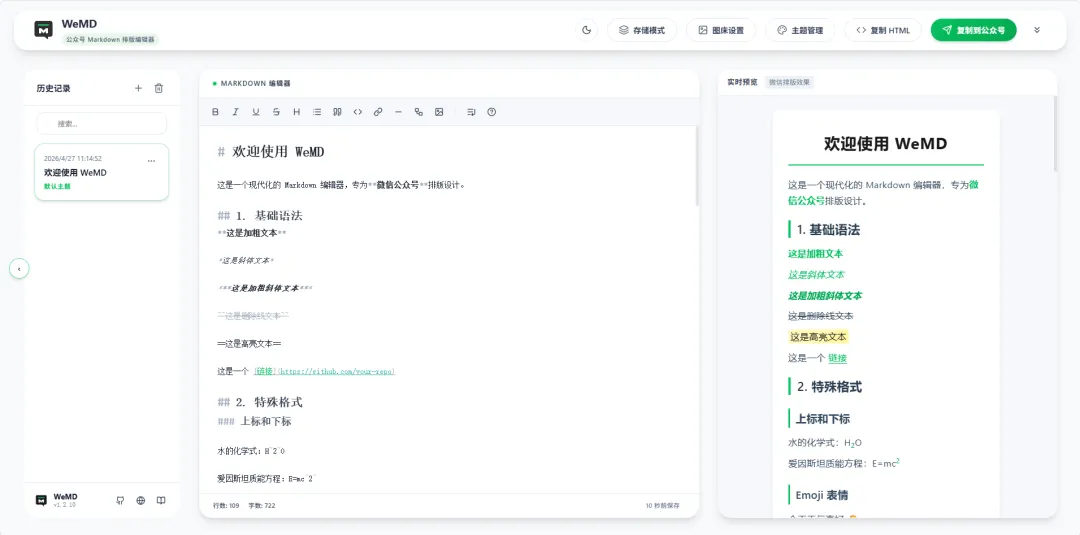The image size is (1080, 535).
Task: Click the markdown link URL in the editor
Action: pos(336,371)
